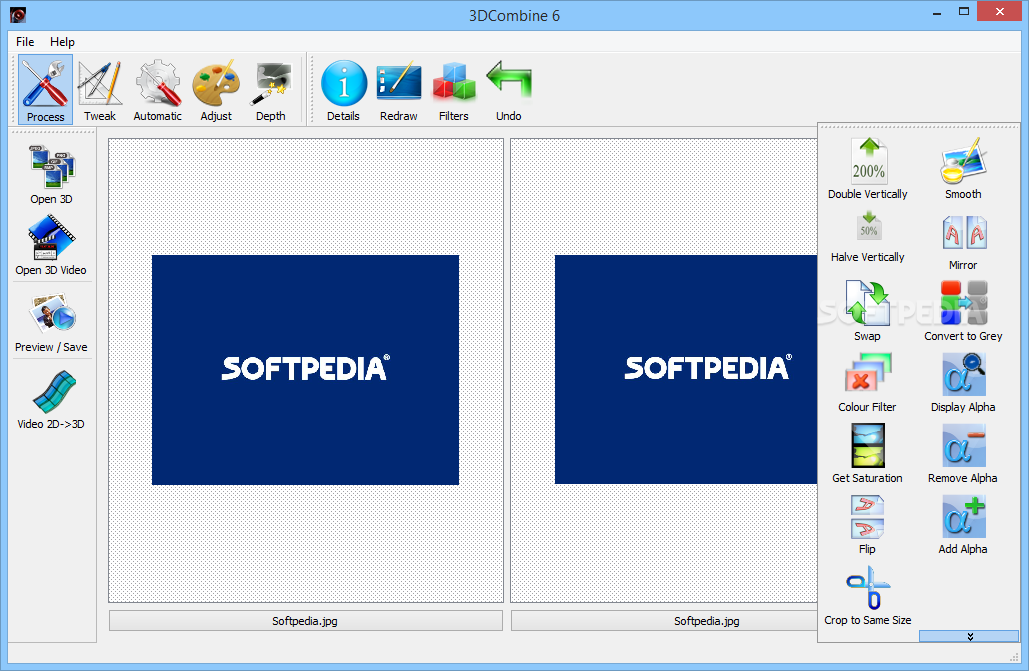Run Get Saturation
Image resolution: width=1029 pixels, height=671 pixels.
click(867, 454)
